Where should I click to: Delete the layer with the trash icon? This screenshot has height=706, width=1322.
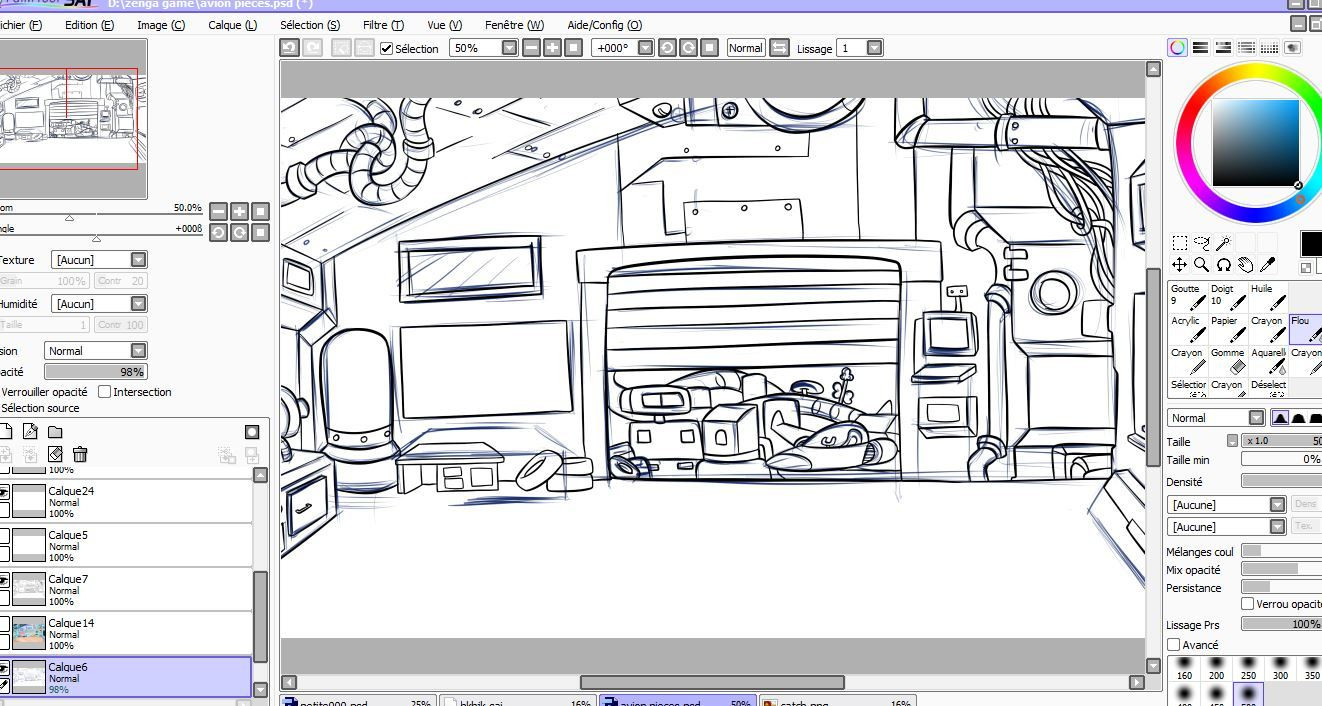80,454
